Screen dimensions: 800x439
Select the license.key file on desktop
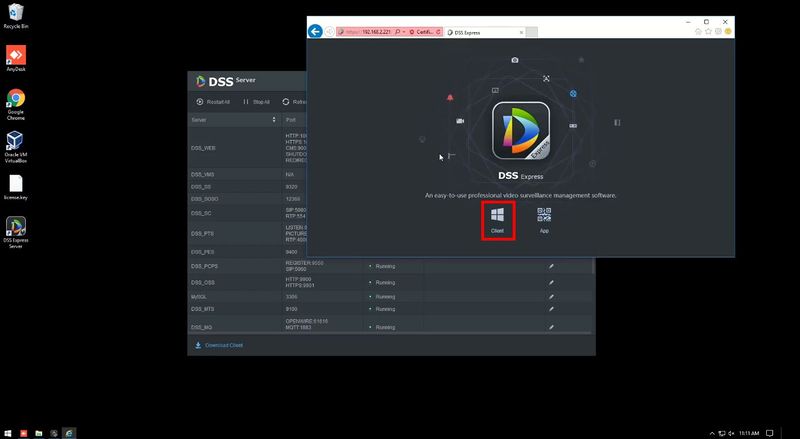coord(16,187)
